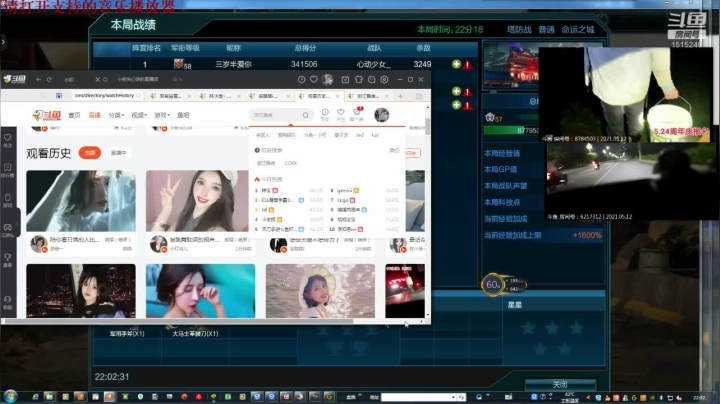This screenshot has width=720, height=404.
Task: Open Internet Explorer on the taskbar
Action: pyautogui.click(x=35, y=397)
